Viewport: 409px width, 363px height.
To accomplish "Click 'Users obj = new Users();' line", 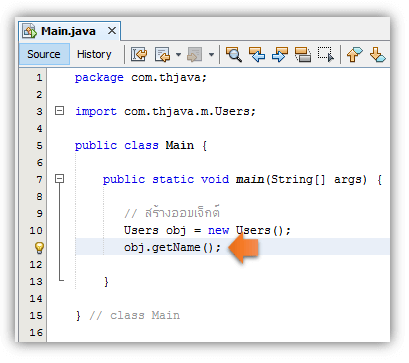I will (207, 231).
